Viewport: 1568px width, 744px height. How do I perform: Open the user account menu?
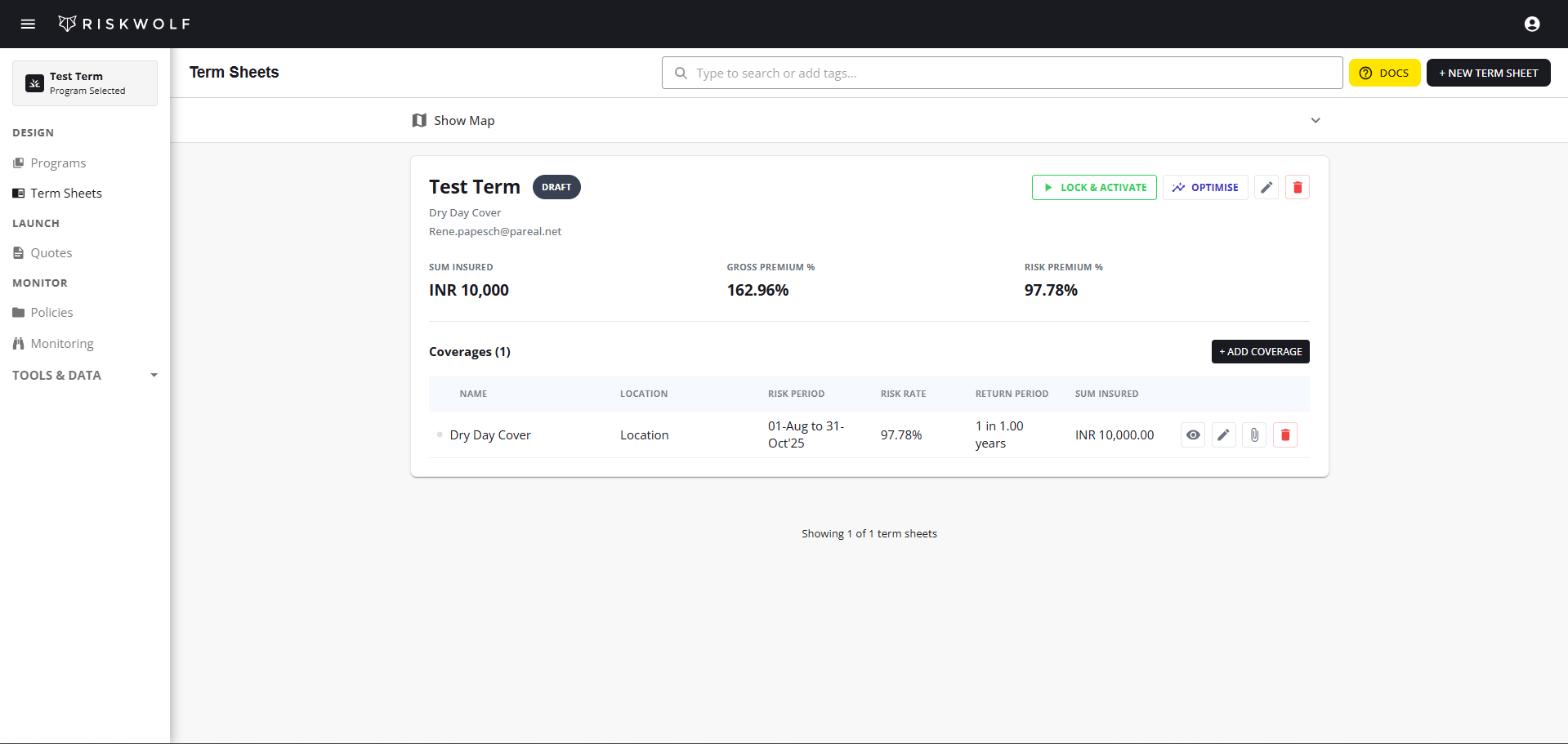[1531, 24]
